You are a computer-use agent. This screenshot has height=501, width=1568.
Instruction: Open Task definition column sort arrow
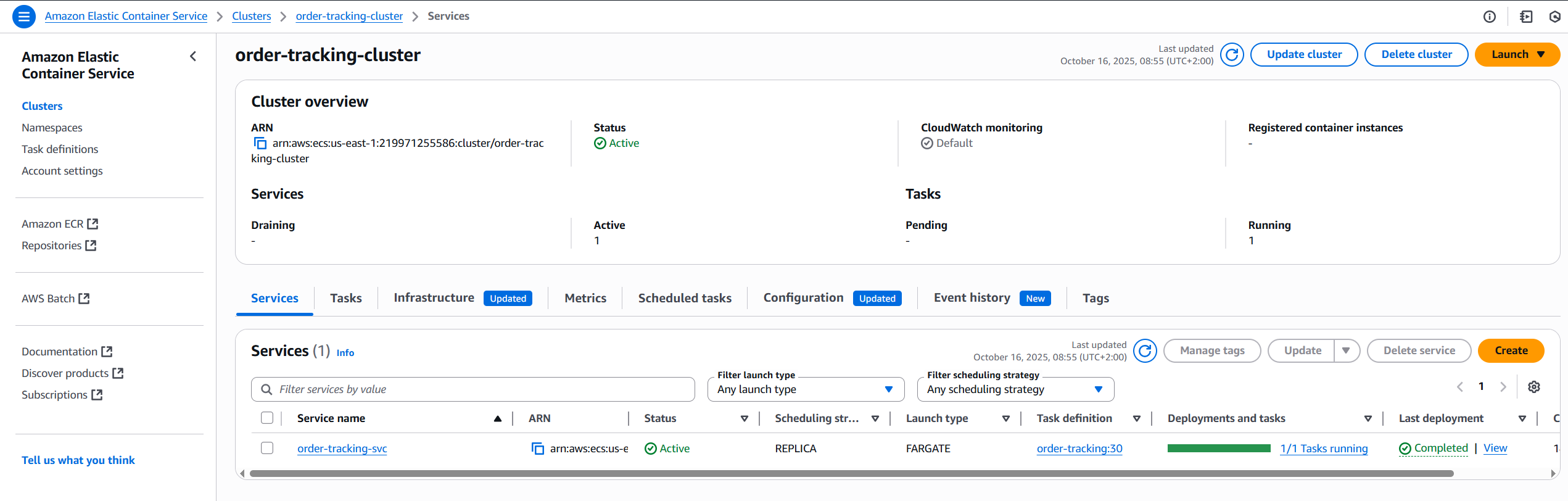click(1137, 419)
